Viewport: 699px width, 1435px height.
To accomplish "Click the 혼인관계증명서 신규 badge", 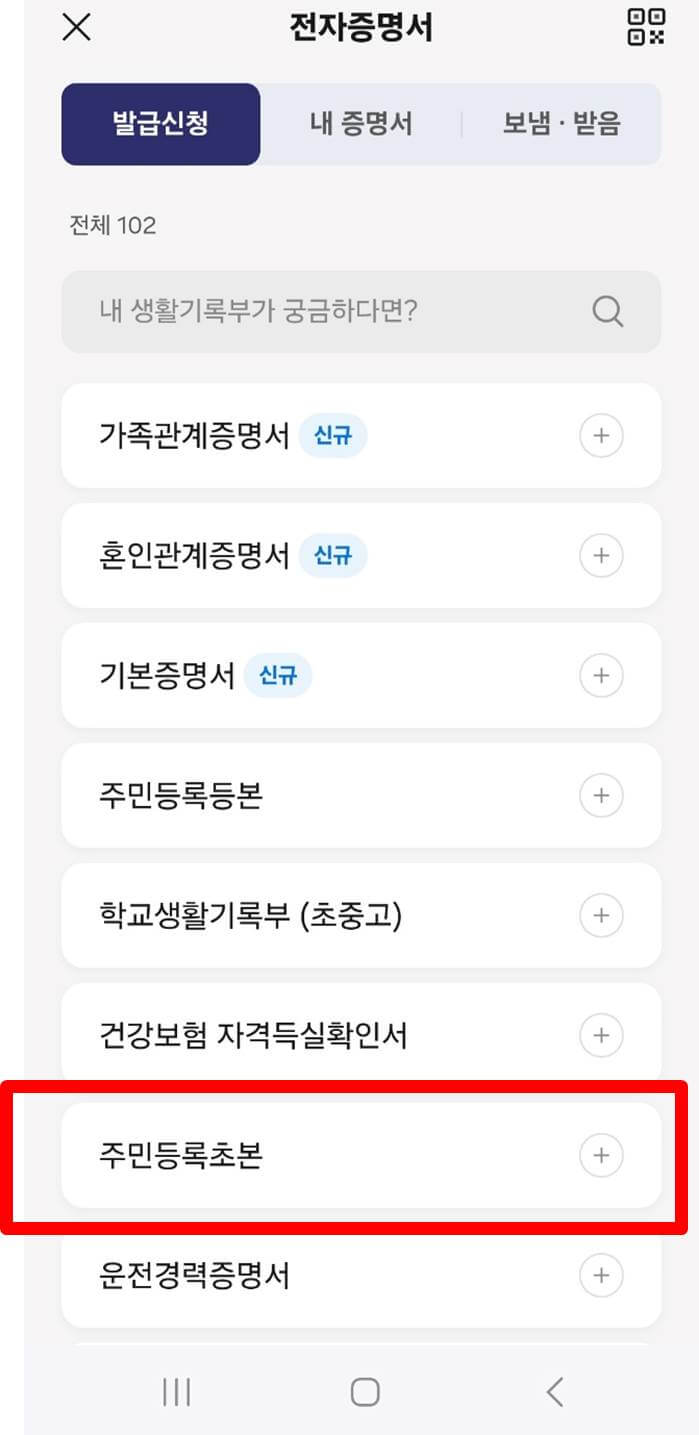I will pos(333,556).
